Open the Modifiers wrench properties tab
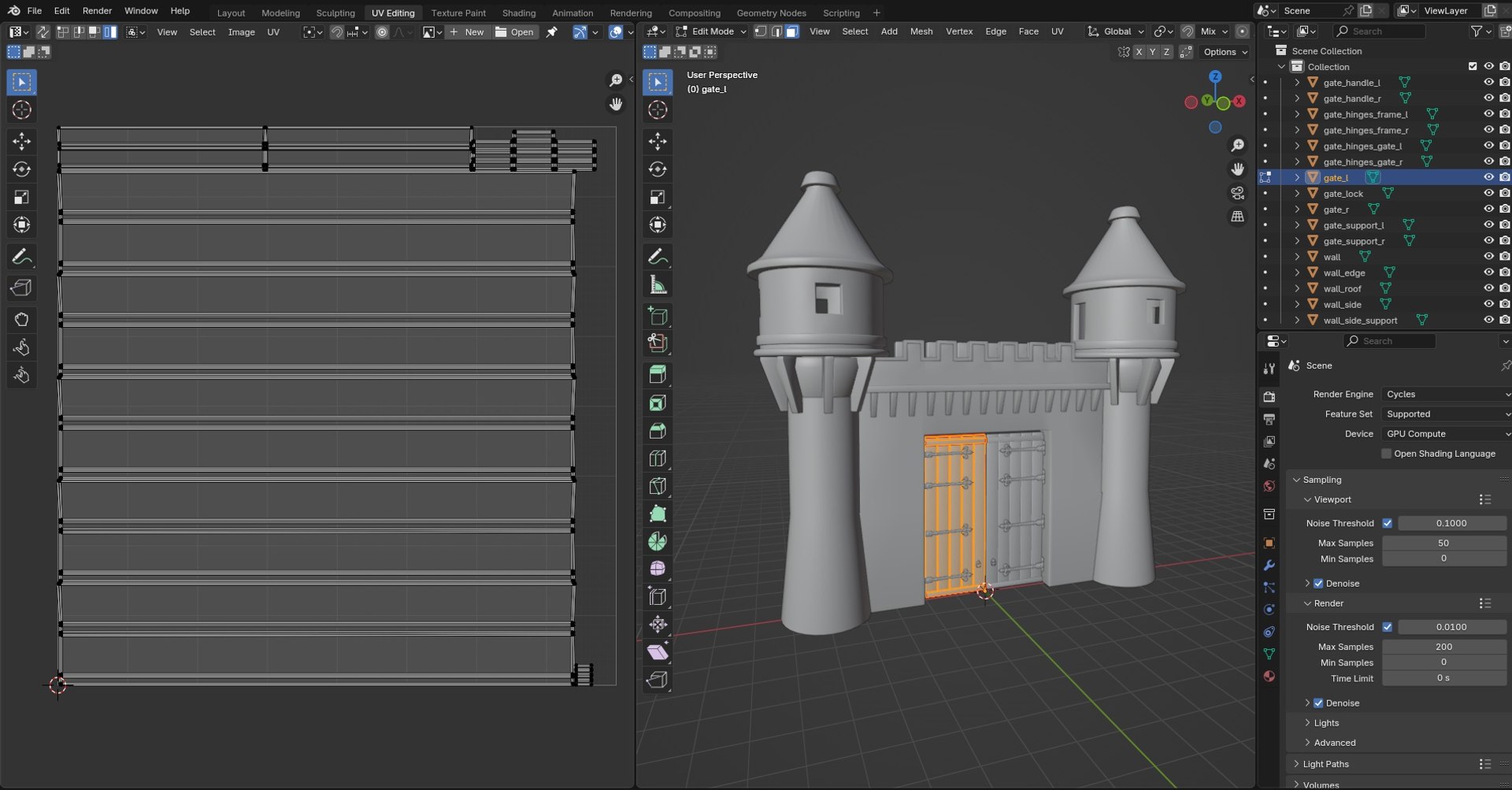The width and height of the screenshot is (1512, 790). (1269, 566)
